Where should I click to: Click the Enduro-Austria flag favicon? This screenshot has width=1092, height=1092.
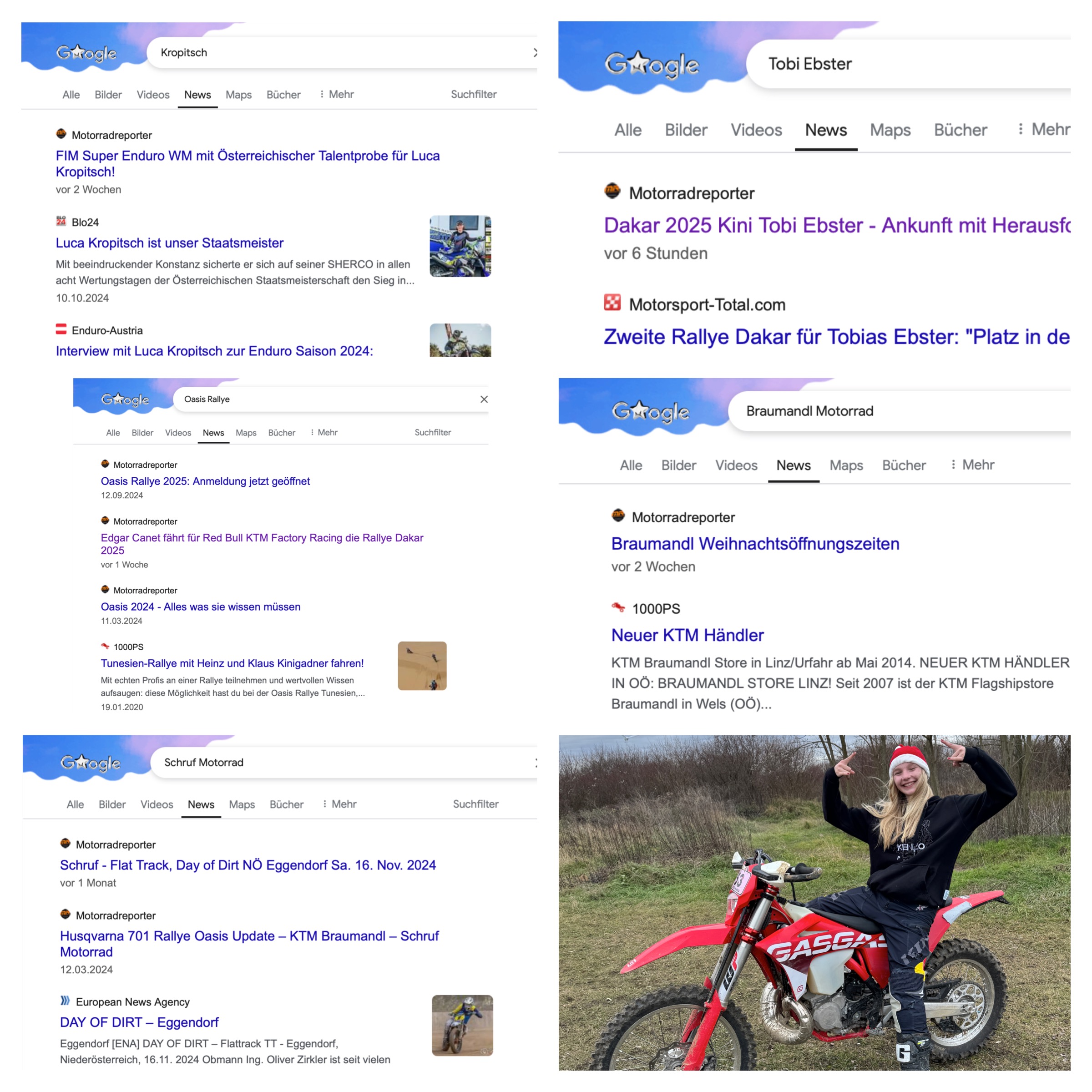(x=61, y=329)
